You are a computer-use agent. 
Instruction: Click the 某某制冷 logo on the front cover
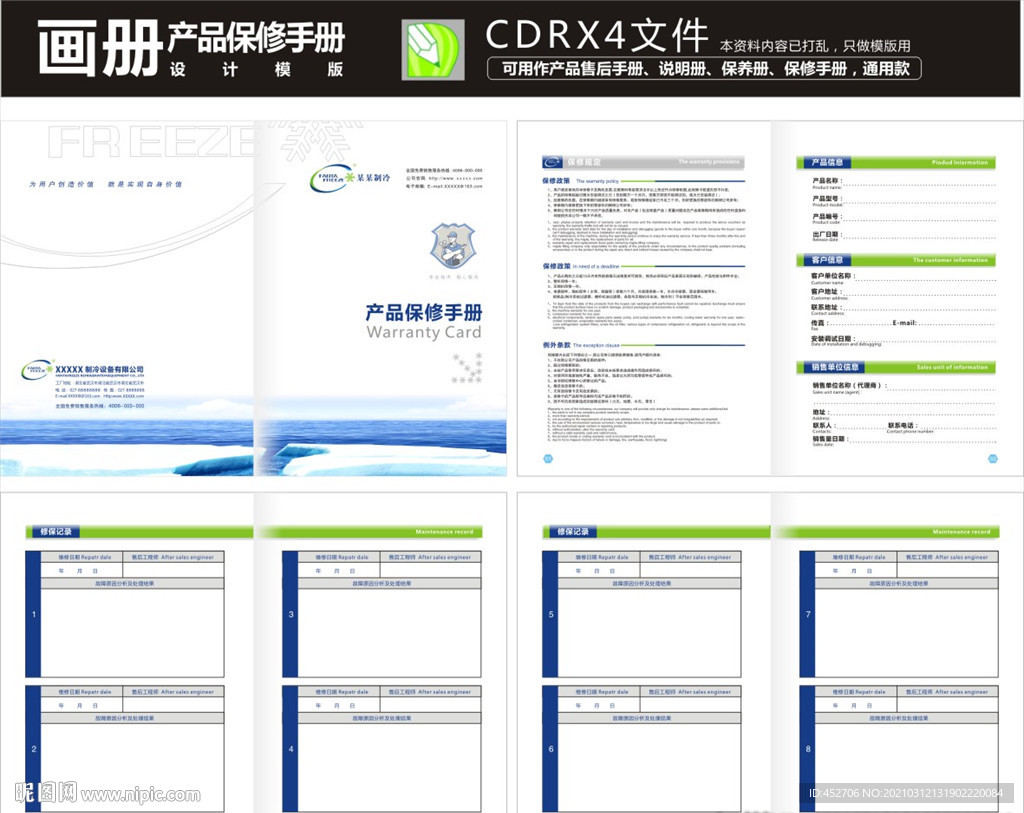(350, 178)
